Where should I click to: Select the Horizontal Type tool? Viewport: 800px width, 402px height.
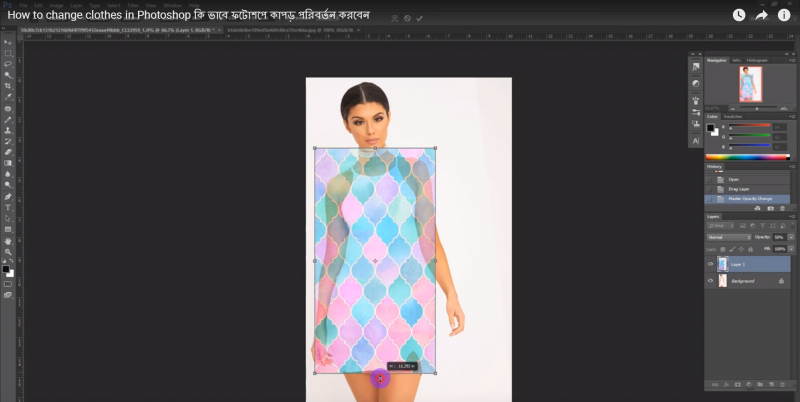[8, 208]
